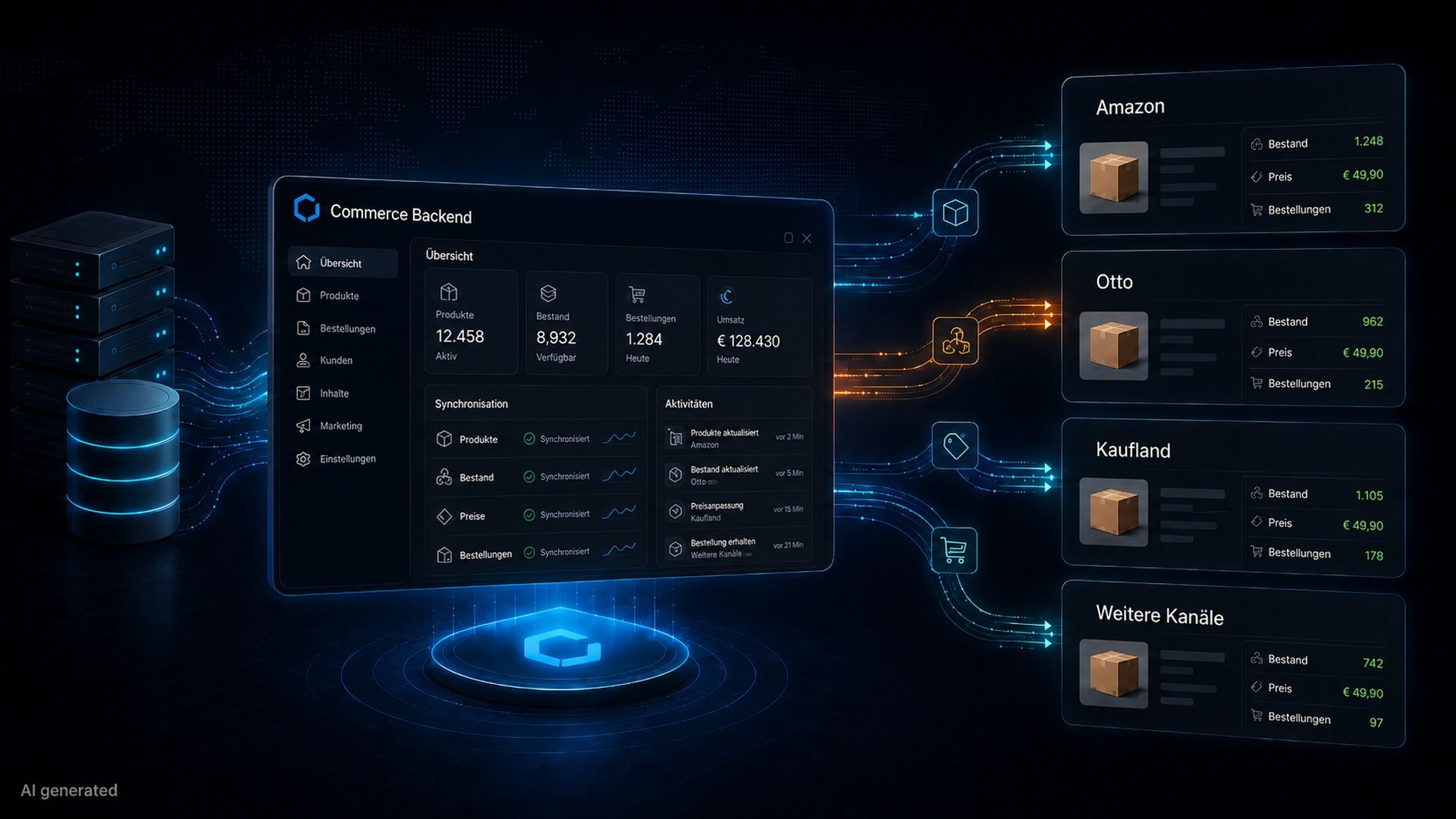Click the Synchronisiert check for Preise
1456x819 pixels.
pyautogui.click(x=529, y=515)
